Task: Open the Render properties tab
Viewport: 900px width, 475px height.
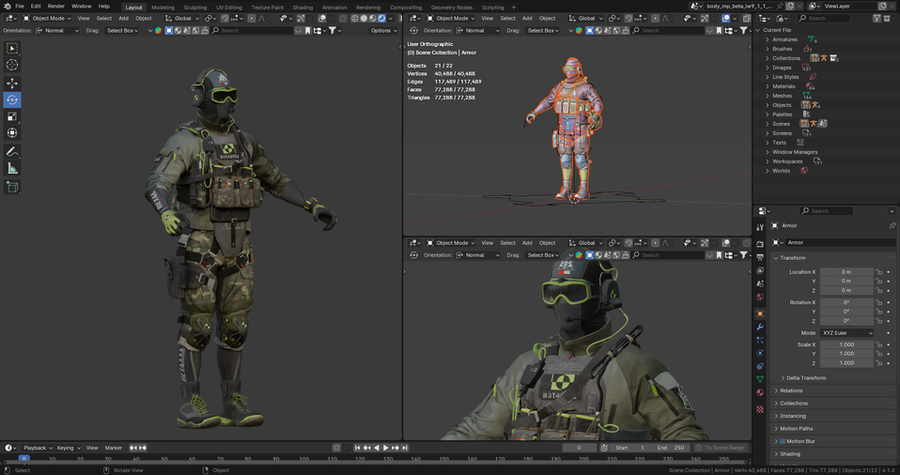Action: coord(760,244)
